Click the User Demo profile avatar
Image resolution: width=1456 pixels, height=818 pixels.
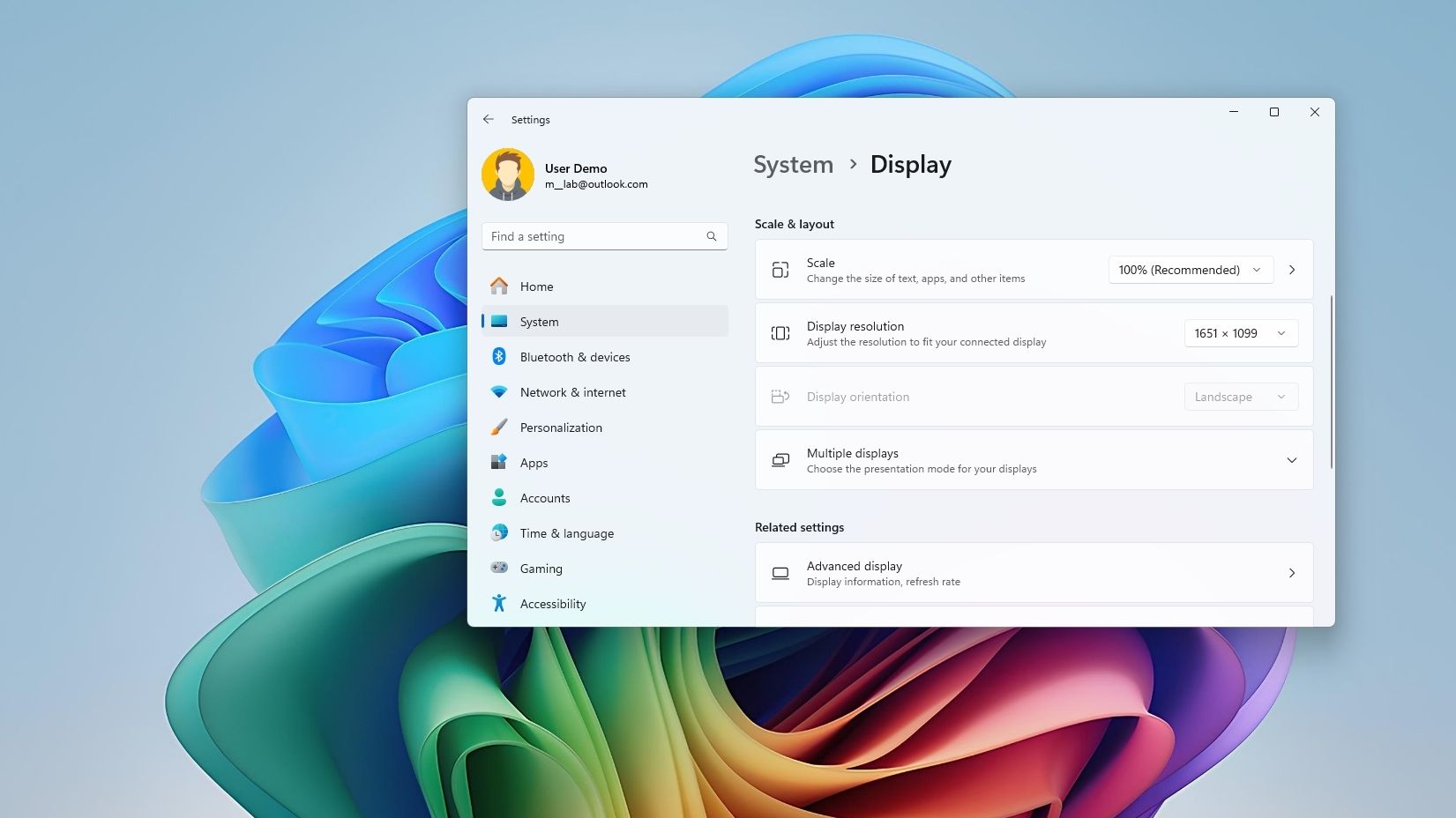(507, 175)
